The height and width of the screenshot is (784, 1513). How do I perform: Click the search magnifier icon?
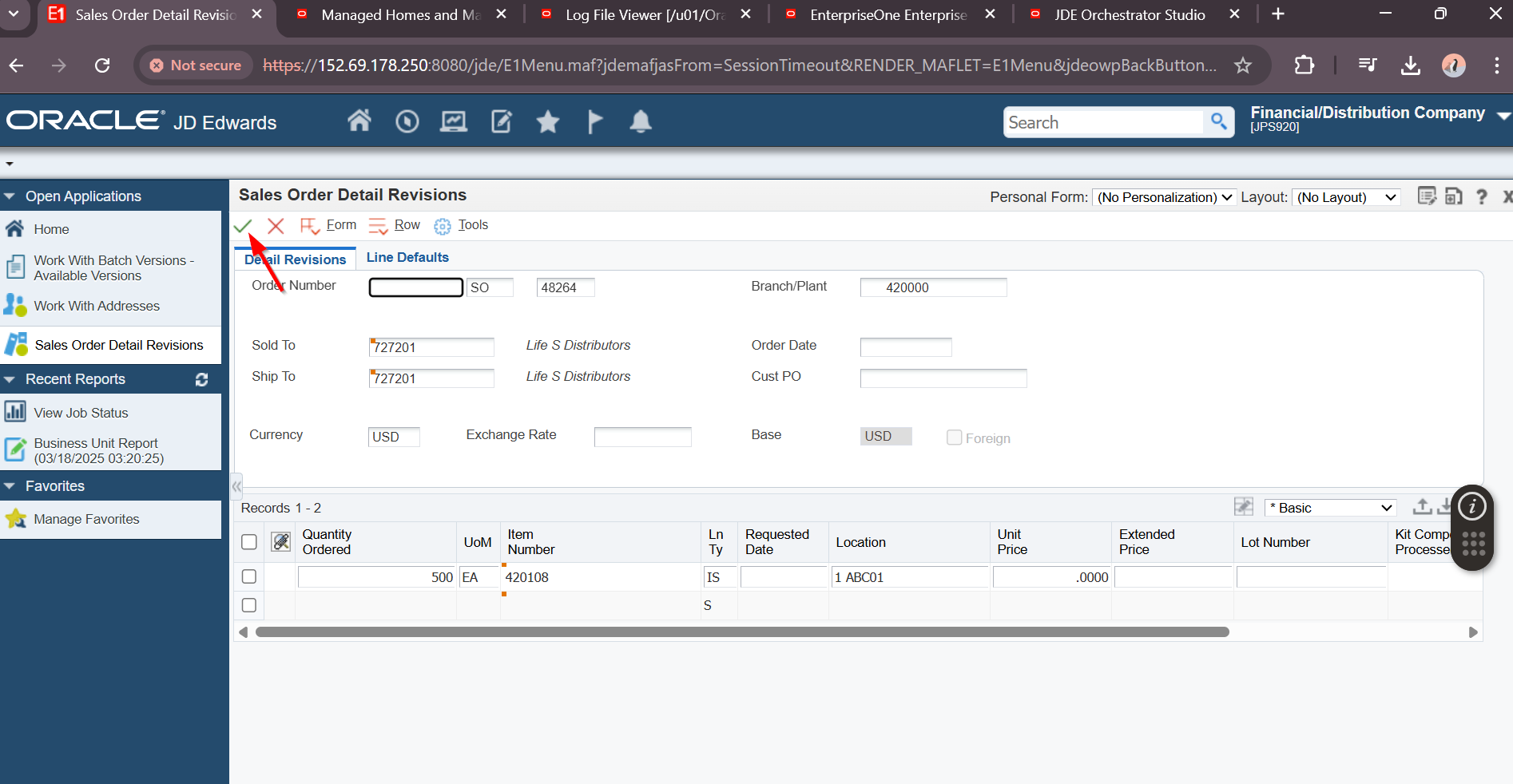[x=1218, y=121]
